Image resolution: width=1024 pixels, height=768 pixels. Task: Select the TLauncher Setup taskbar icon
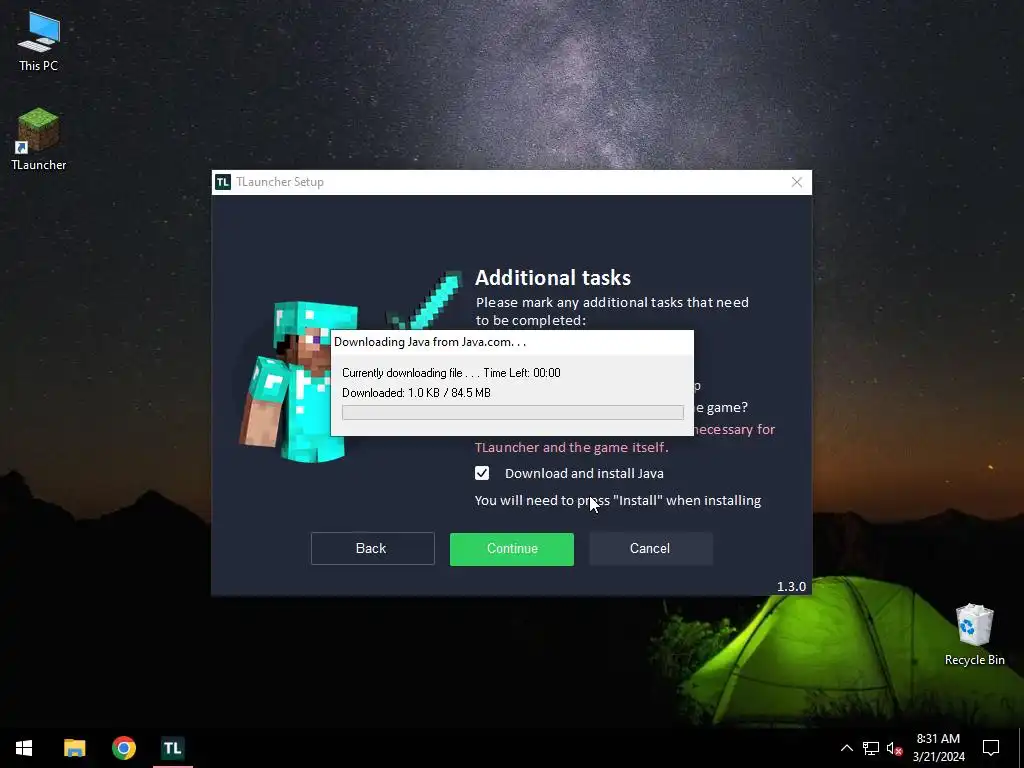pos(173,748)
